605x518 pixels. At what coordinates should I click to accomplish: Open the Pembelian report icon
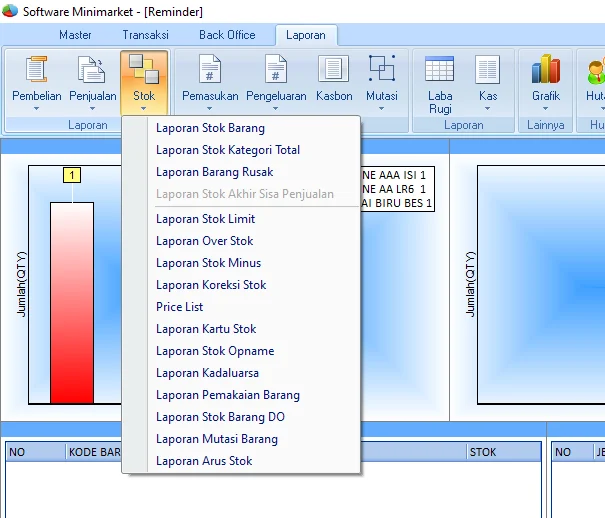tap(37, 69)
